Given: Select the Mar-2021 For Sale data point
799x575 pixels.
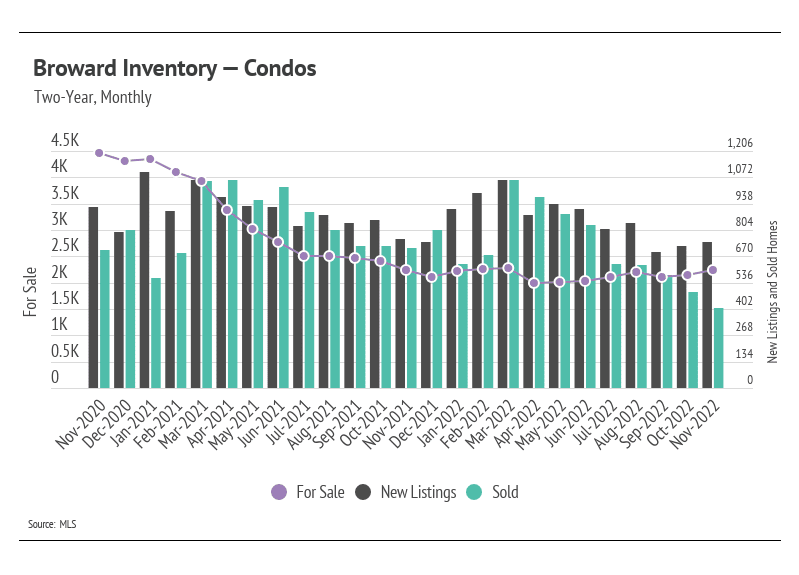Looking at the screenshot, I should coord(201,181).
